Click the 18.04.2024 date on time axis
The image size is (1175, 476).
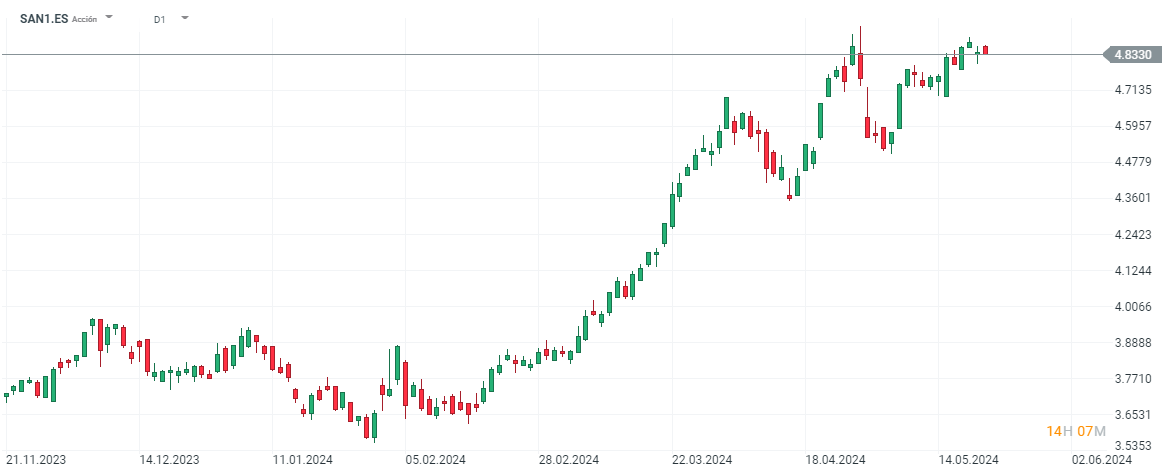tap(836, 460)
